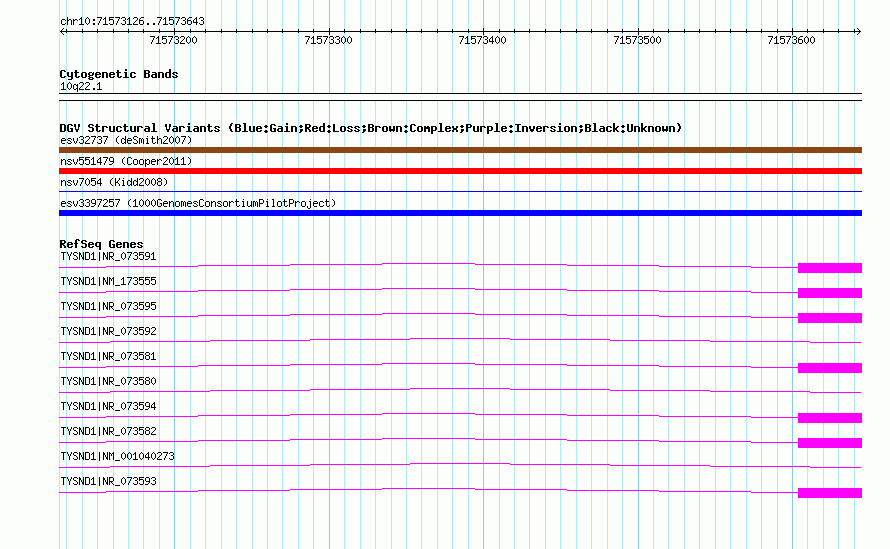Click the intron line of NM_001040273
Viewport: 890px width, 549px height.
460,464
